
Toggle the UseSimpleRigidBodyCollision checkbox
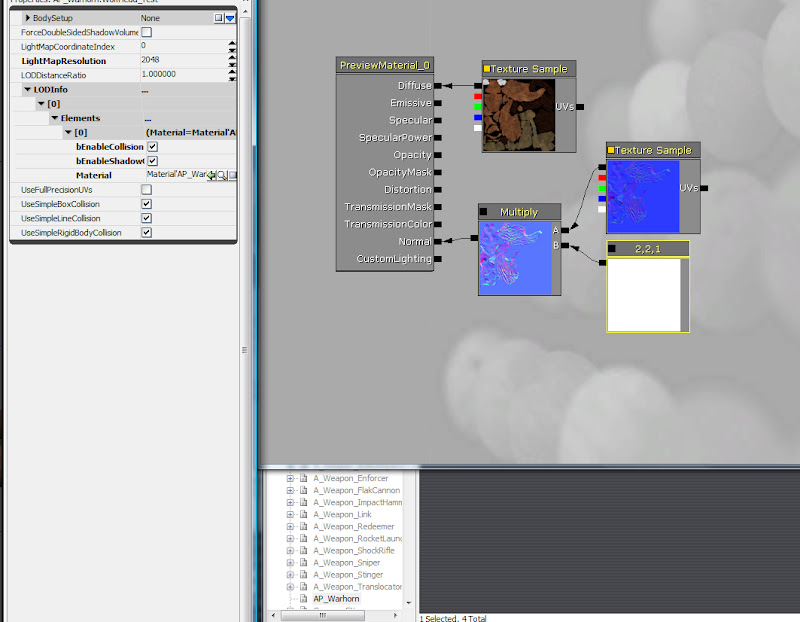(146, 232)
